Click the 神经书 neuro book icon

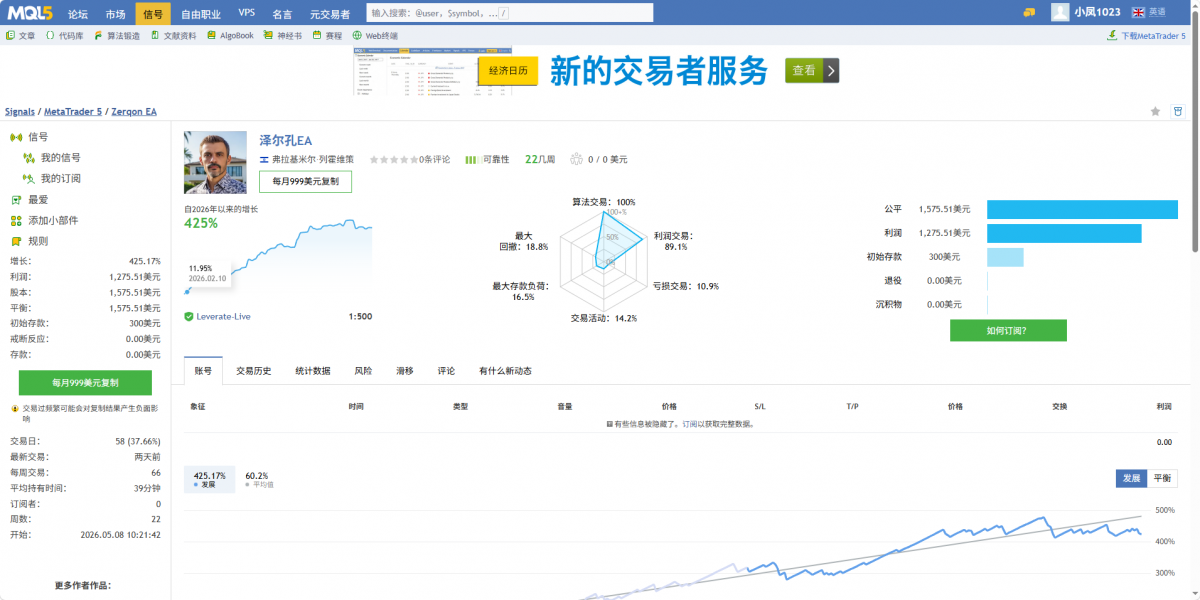[268, 35]
